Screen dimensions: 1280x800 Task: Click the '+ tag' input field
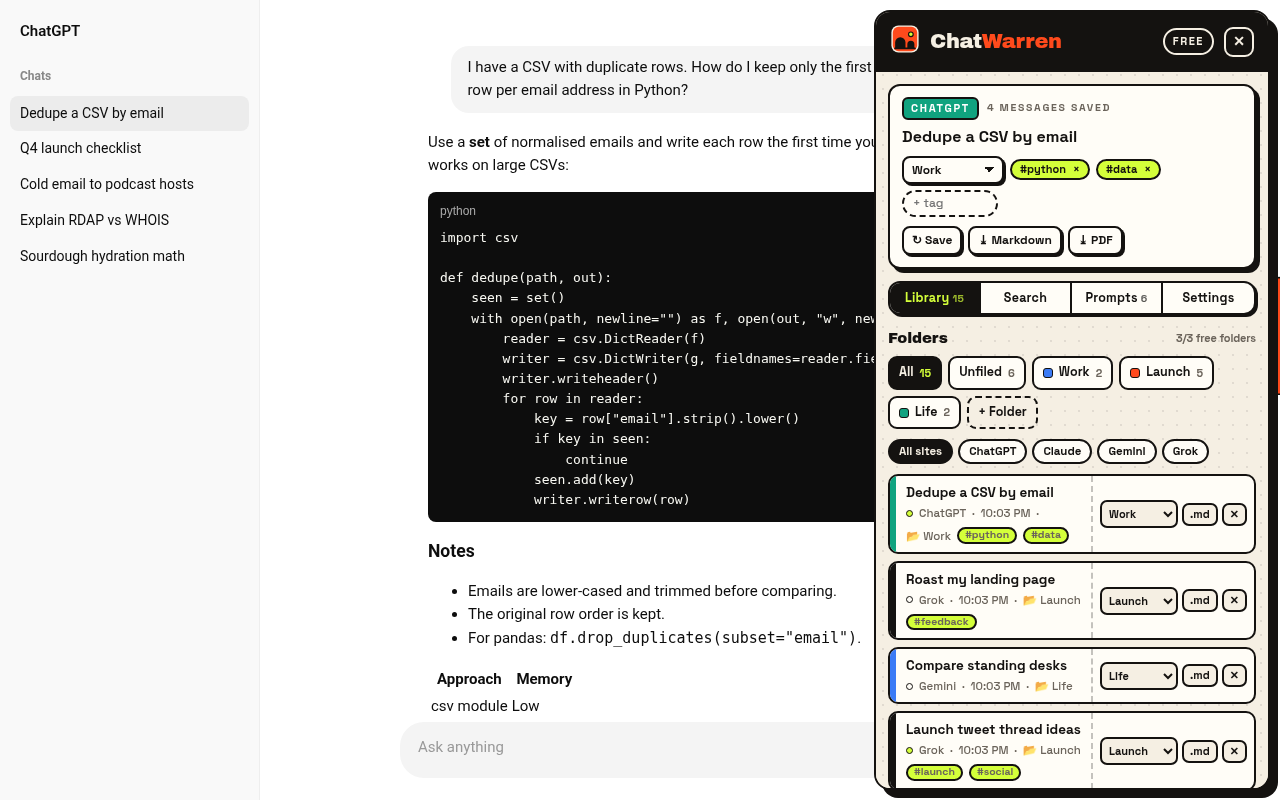tap(950, 203)
